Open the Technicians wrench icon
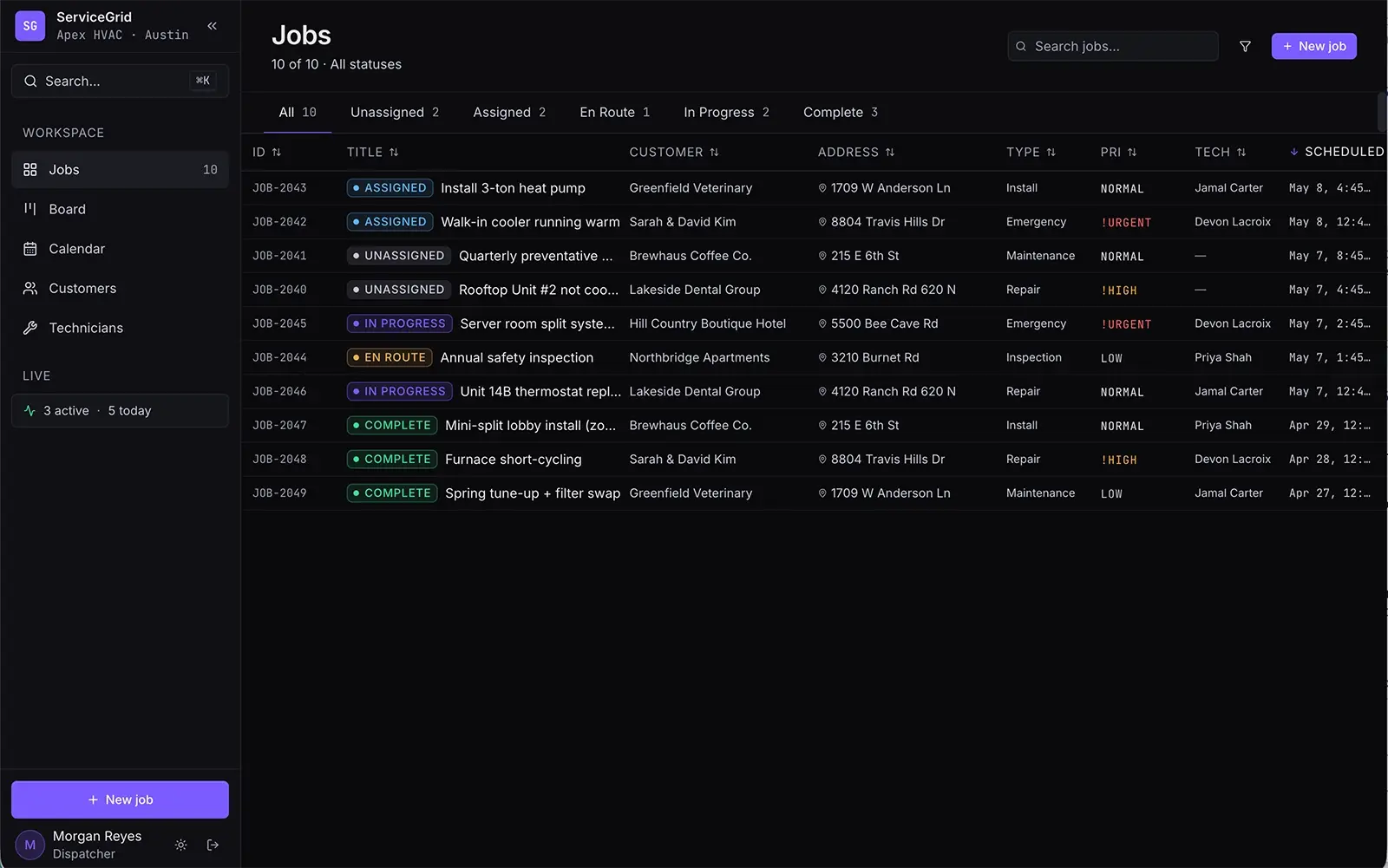The image size is (1388, 868). [30, 328]
